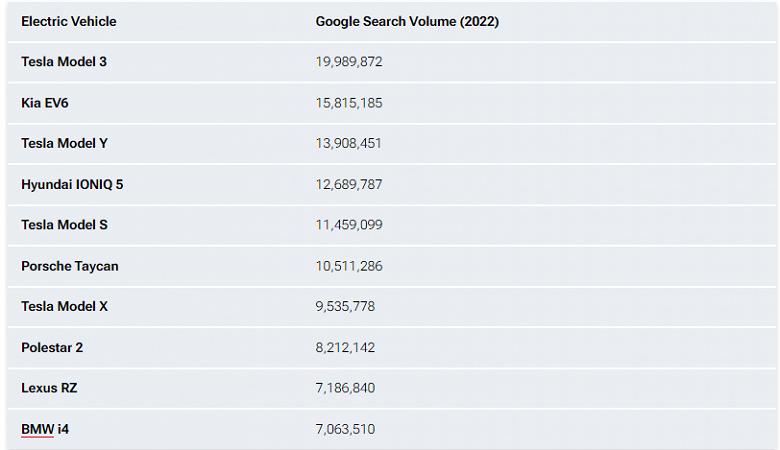Select the Polestar 2 cell
This screenshot has height=450, width=780.
54,347
